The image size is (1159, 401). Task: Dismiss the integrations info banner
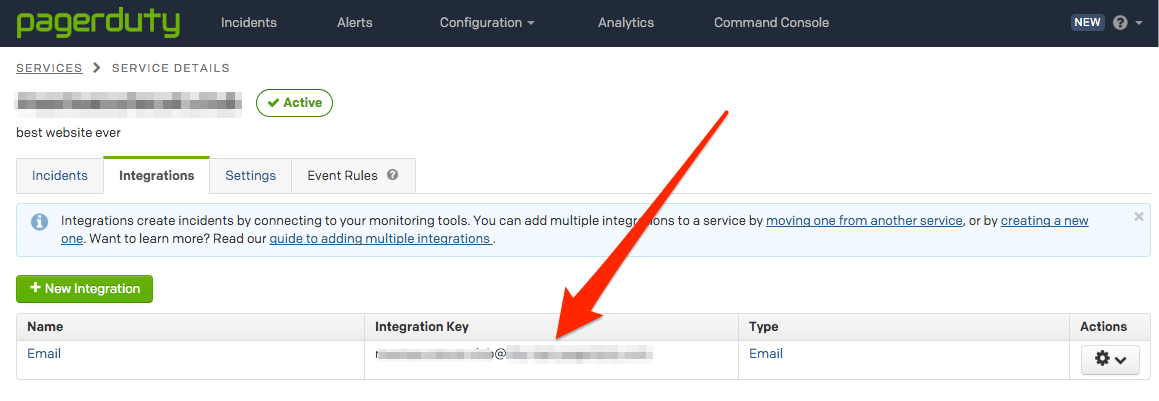point(1138,216)
